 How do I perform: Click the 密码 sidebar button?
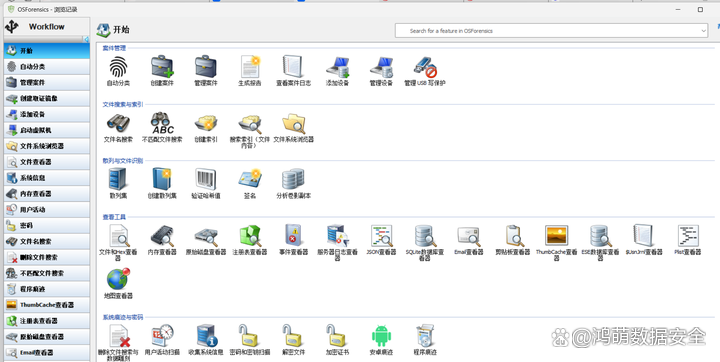tap(47, 226)
